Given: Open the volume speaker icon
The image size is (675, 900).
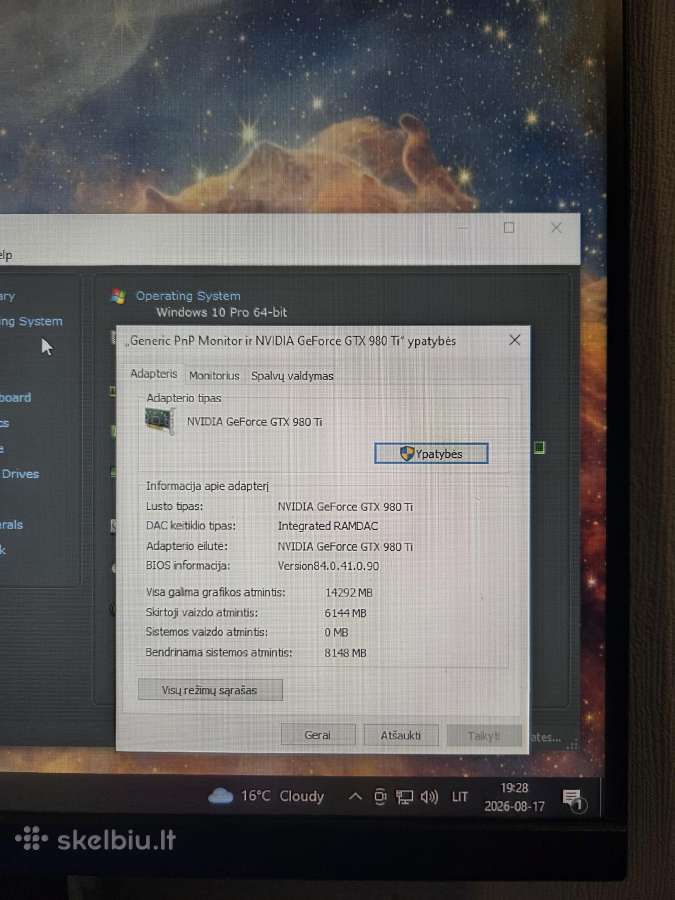Looking at the screenshot, I should point(429,797).
